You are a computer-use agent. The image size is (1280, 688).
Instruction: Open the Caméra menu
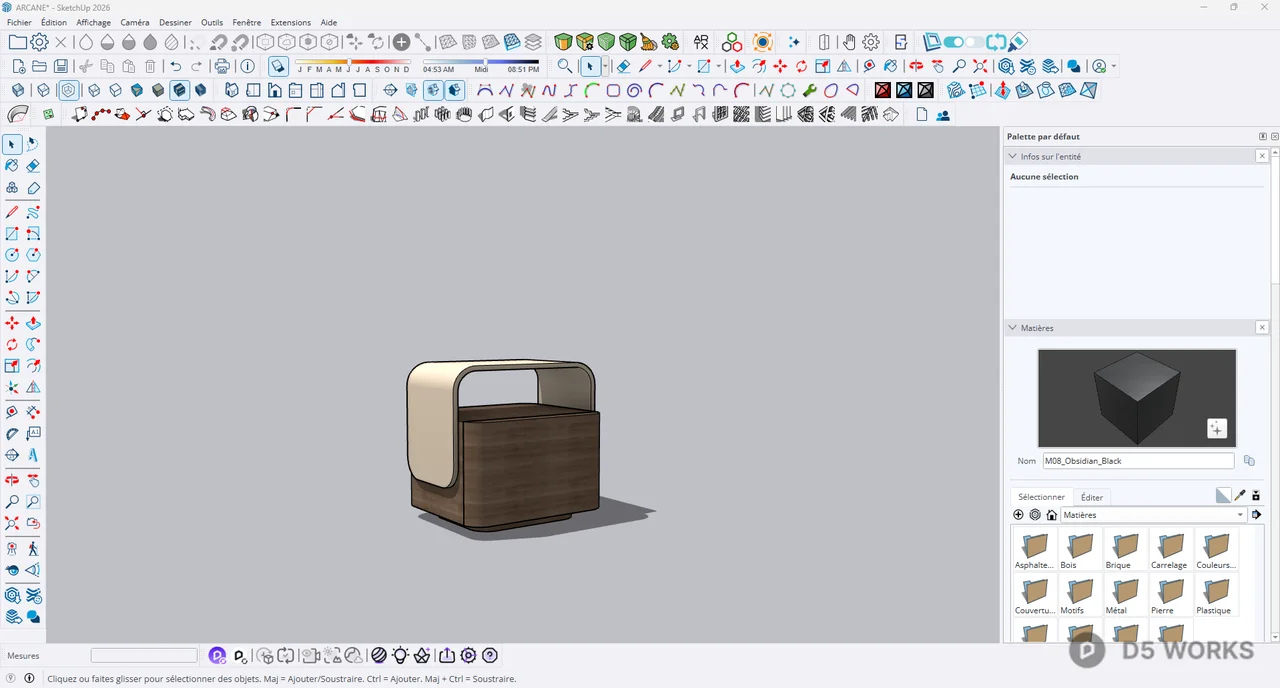point(135,22)
